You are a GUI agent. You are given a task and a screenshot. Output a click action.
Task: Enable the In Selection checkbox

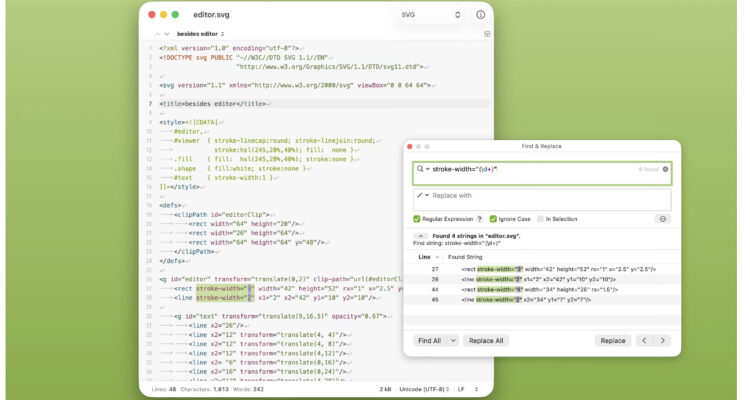(x=541, y=218)
